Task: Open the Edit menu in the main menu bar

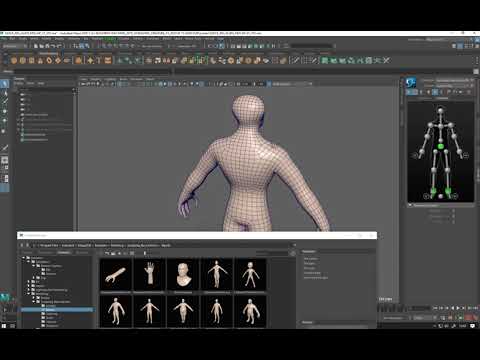Action: tap(12, 39)
